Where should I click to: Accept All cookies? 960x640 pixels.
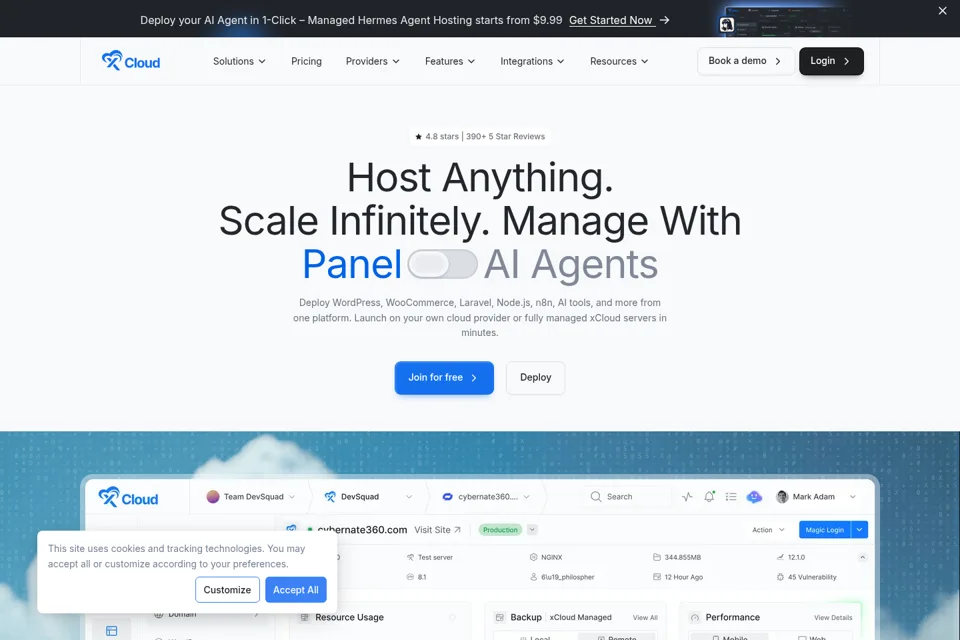coord(296,590)
